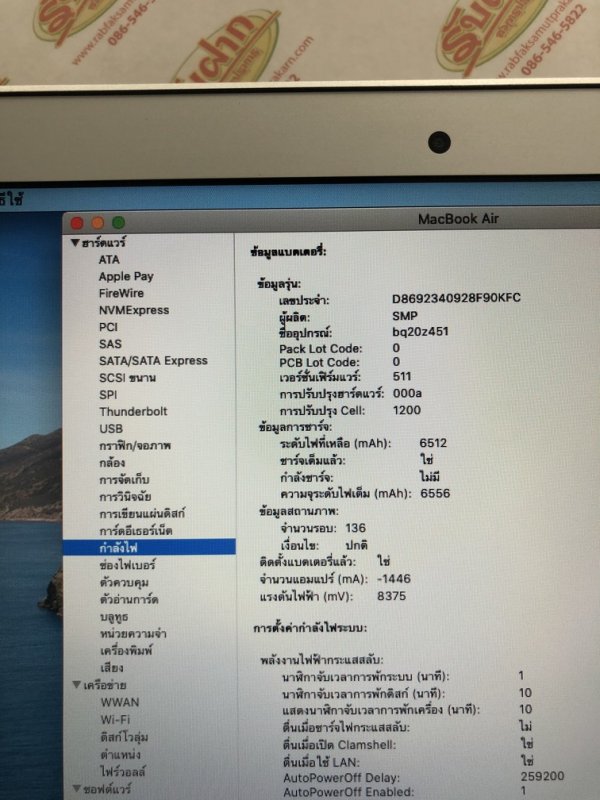Select ตำแหน่ง under เครือข่าย
This screenshot has width=600, height=800.
pos(120,754)
